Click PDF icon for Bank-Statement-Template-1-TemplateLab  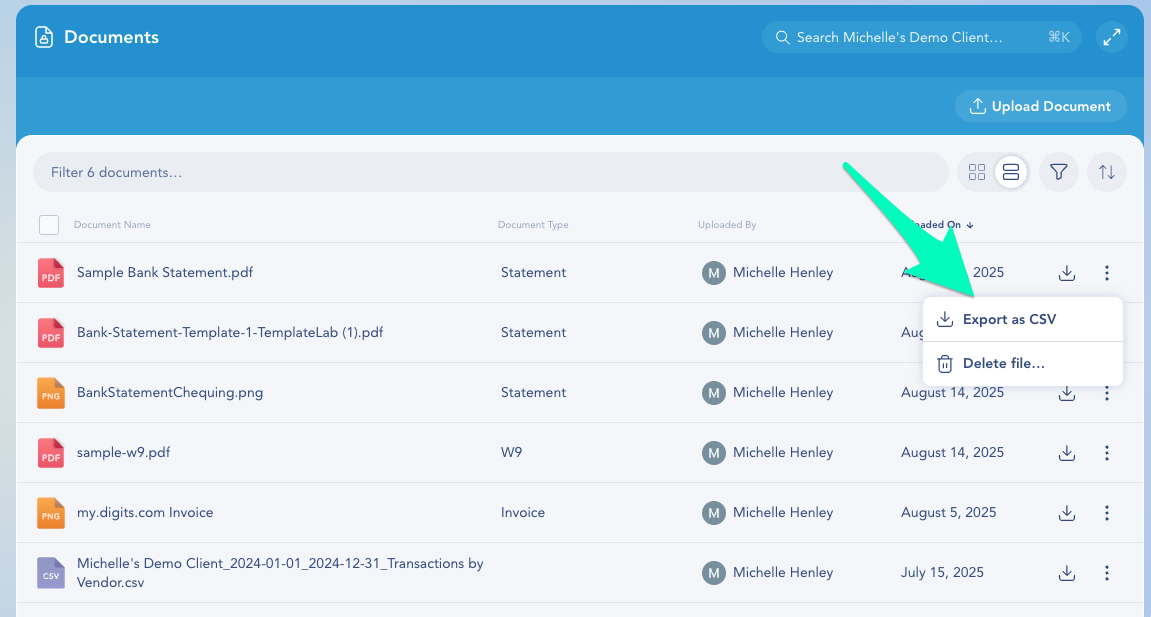pyautogui.click(x=51, y=333)
